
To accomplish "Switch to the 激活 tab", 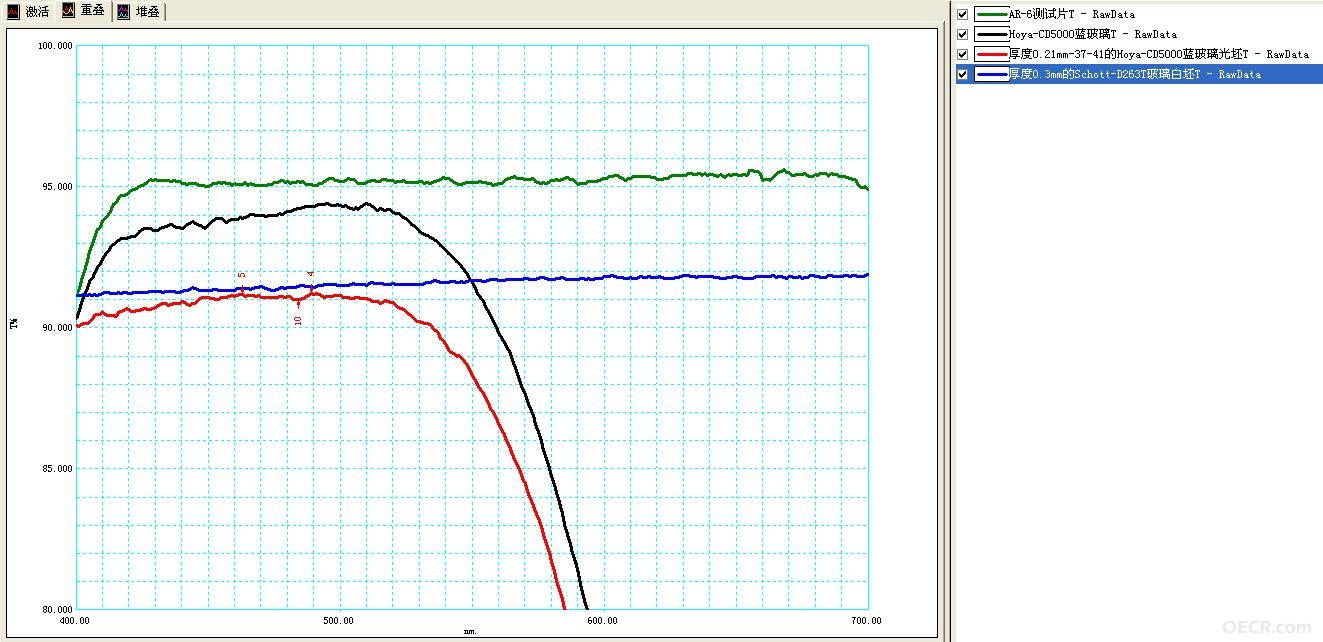I will (x=28, y=12).
